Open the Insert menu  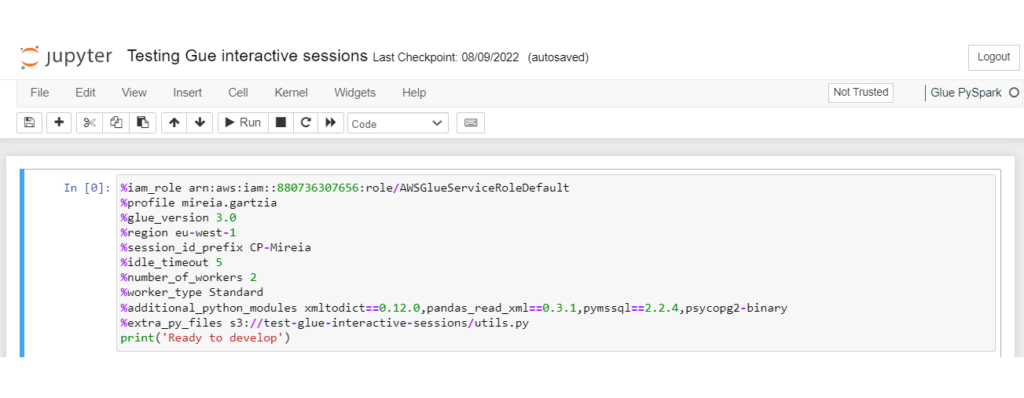pyautogui.click(x=187, y=93)
